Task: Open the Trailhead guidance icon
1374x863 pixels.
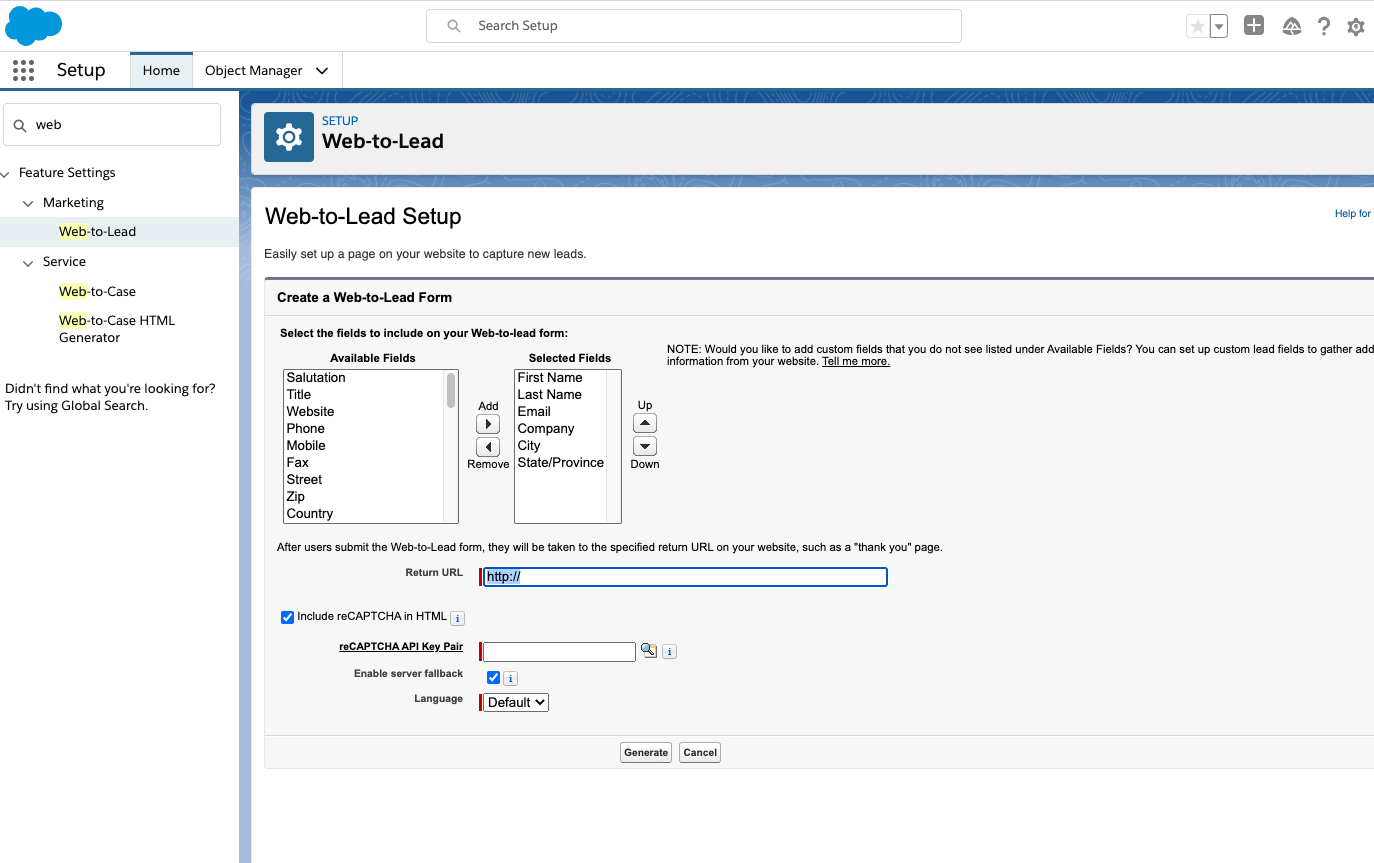Action: click(1292, 27)
